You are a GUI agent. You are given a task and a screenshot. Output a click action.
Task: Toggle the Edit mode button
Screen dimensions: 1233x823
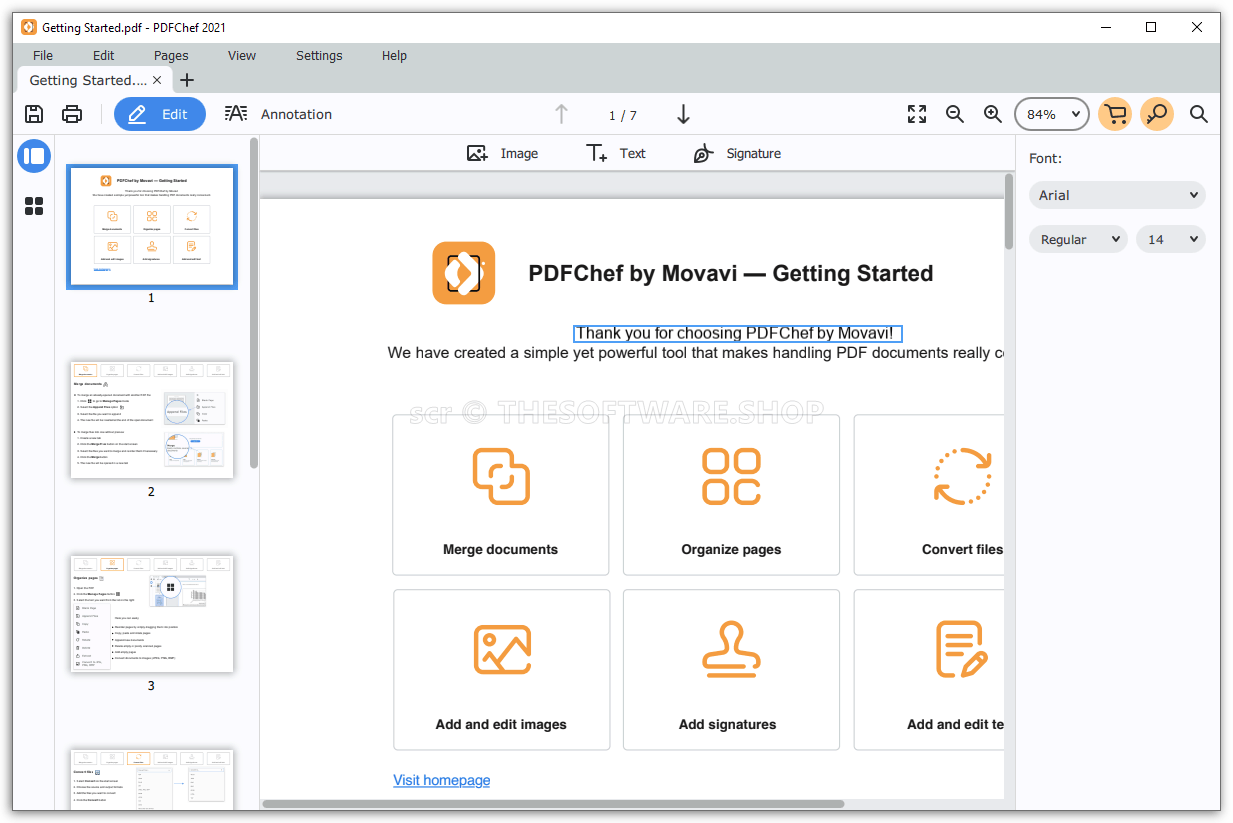click(160, 114)
